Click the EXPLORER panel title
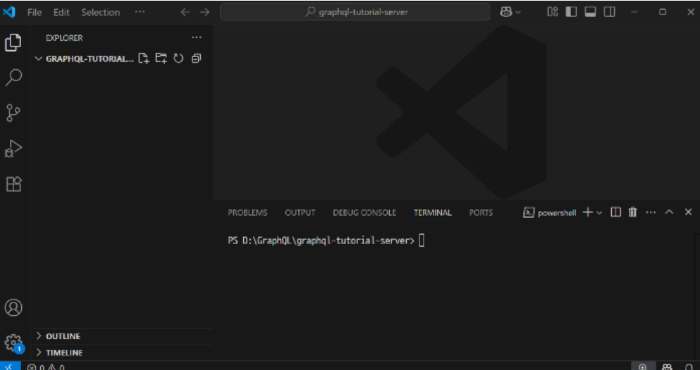This screenshot has width=700, height=370. [x=64, y=38]
